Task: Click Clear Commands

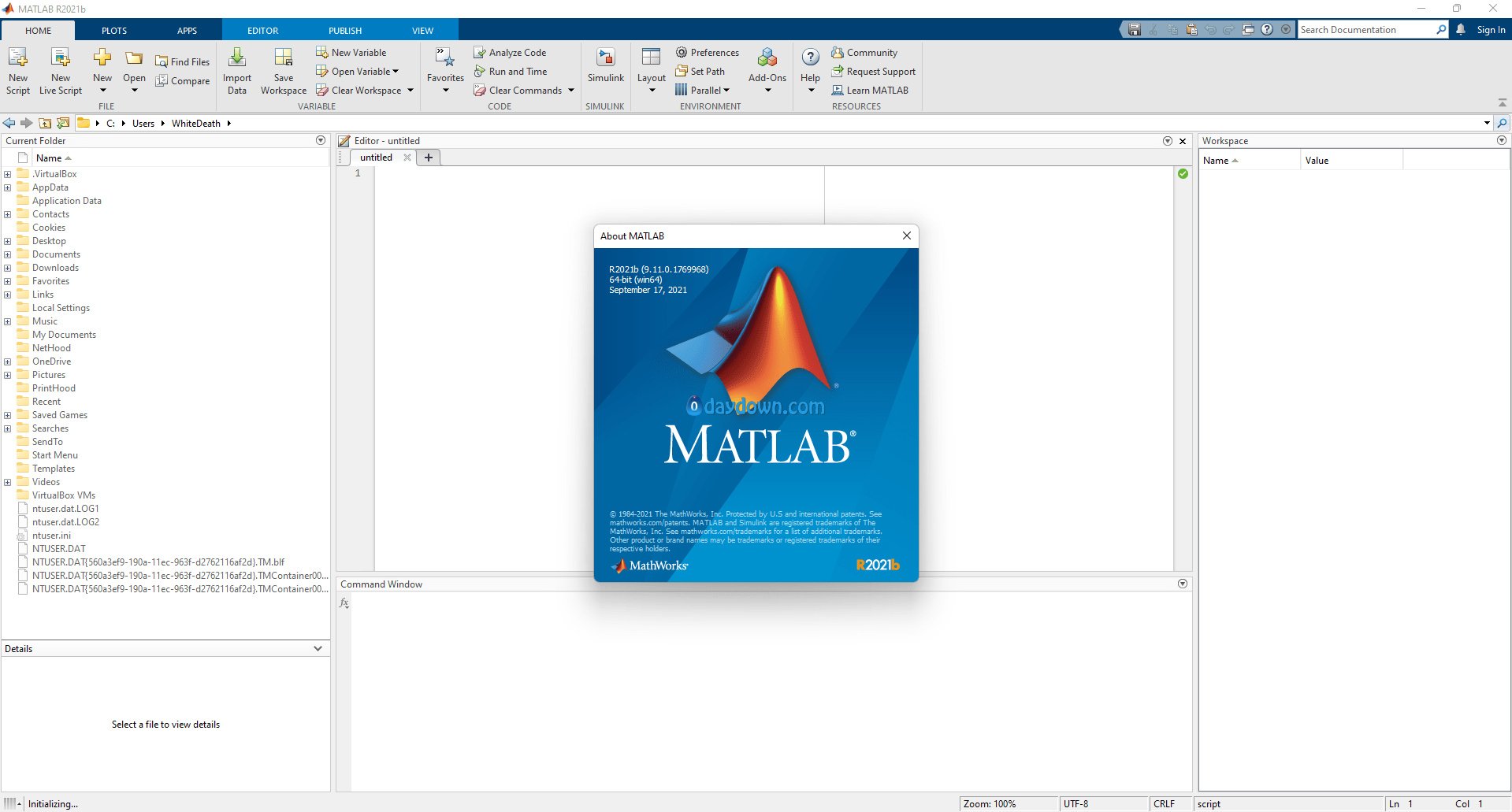Action: tap(518, 91)
